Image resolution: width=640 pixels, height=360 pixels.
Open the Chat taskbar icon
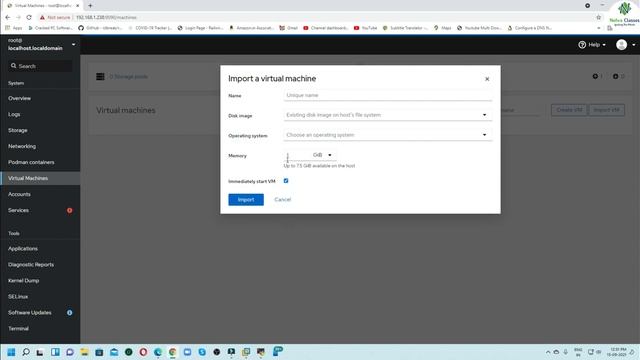[x=70, y=352]
